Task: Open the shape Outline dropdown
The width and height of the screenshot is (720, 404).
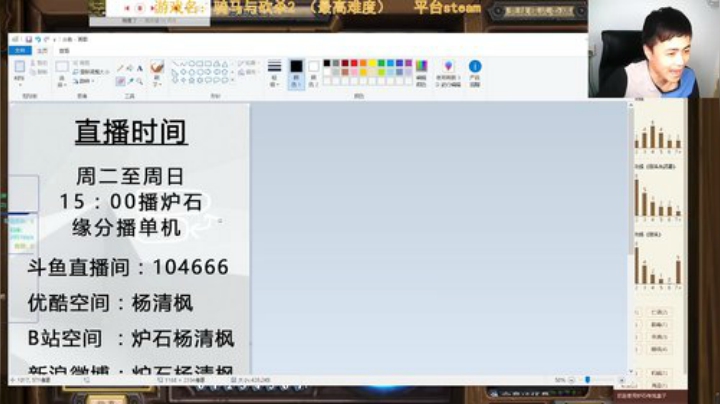Action: (248, 63)
